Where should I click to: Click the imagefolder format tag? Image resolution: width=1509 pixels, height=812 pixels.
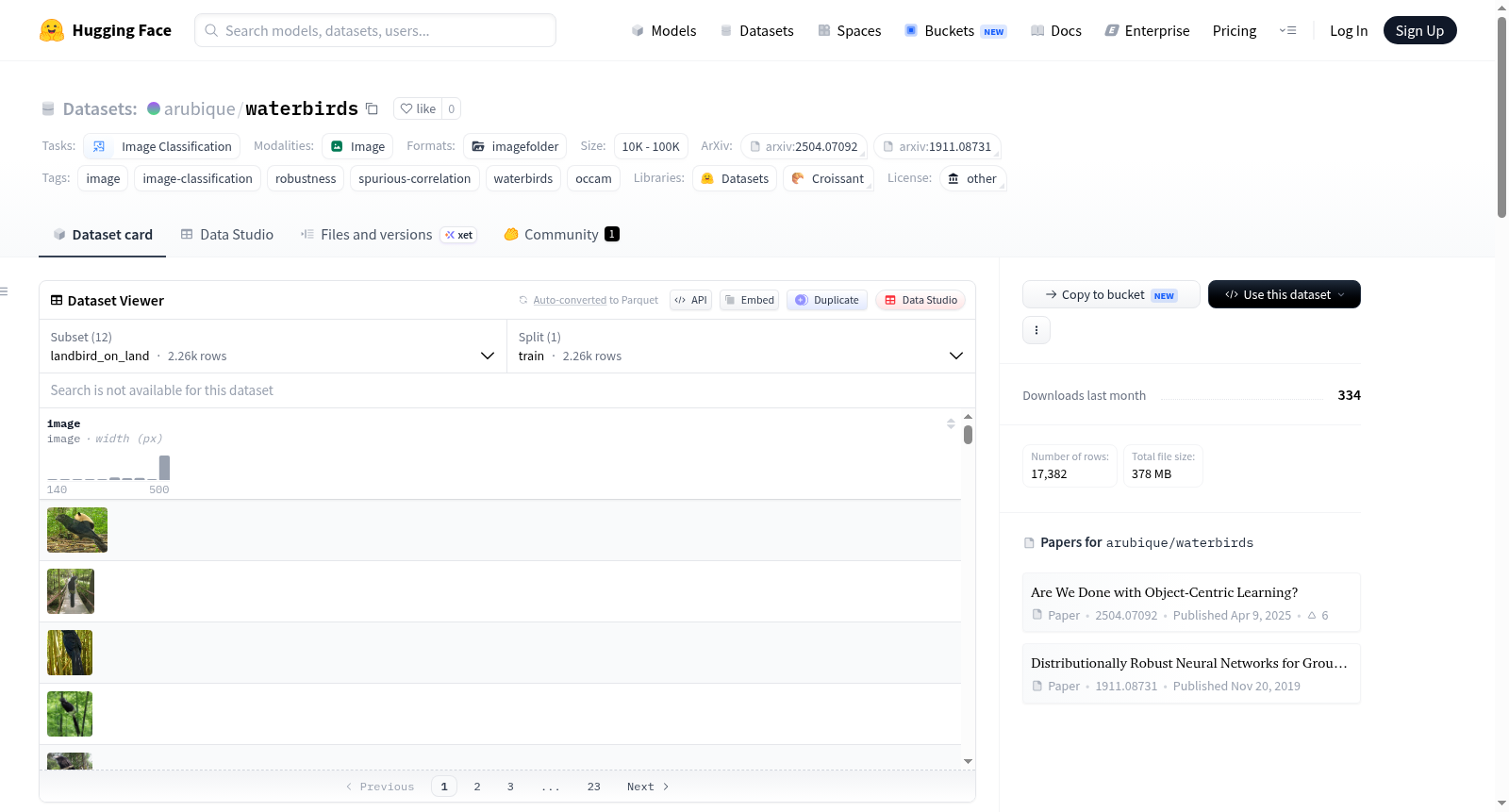point(515,146)
